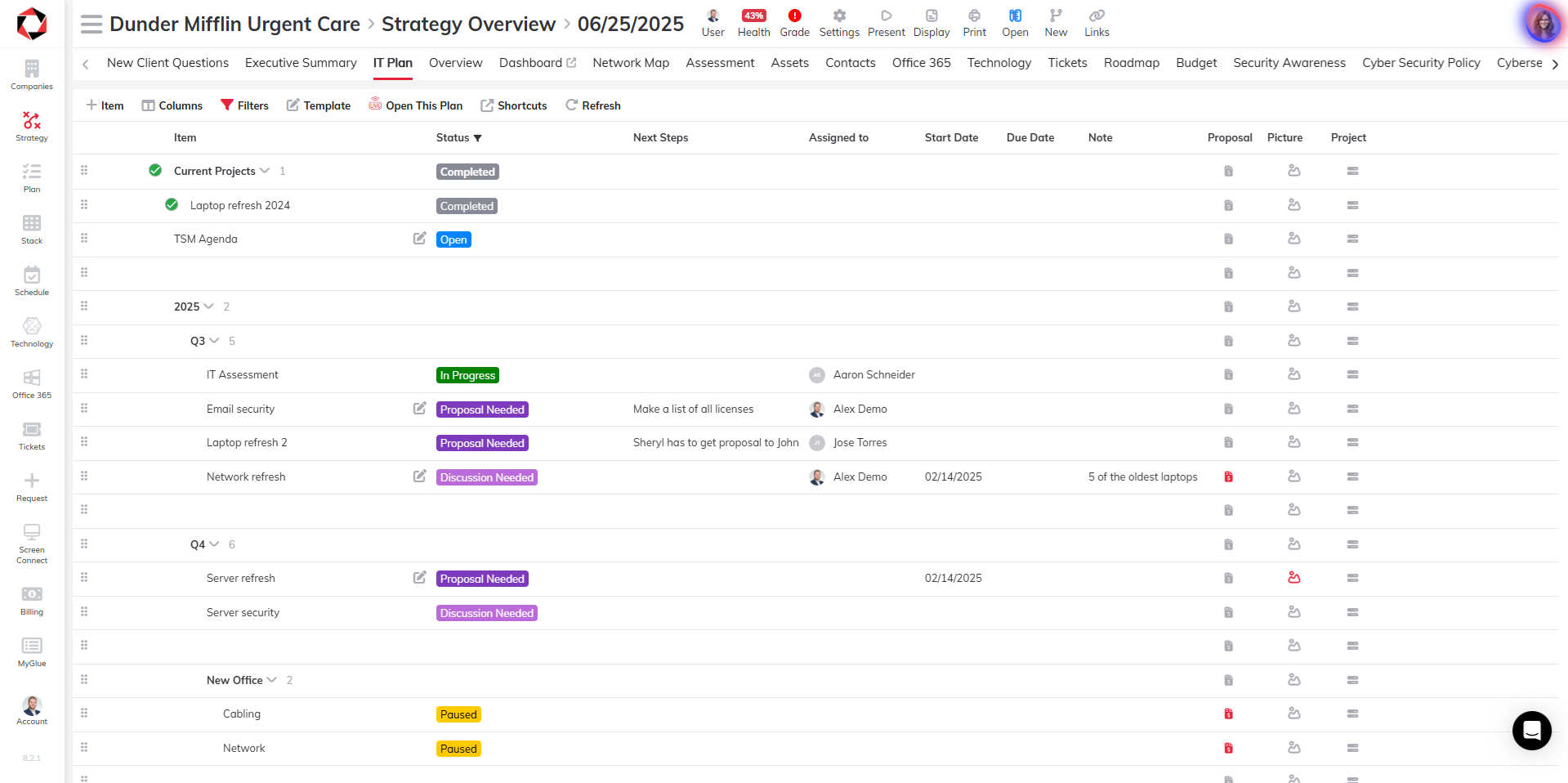Open Request in the sidebar
This screenshot has height=783, width=1568.
[x=32, y=486]
